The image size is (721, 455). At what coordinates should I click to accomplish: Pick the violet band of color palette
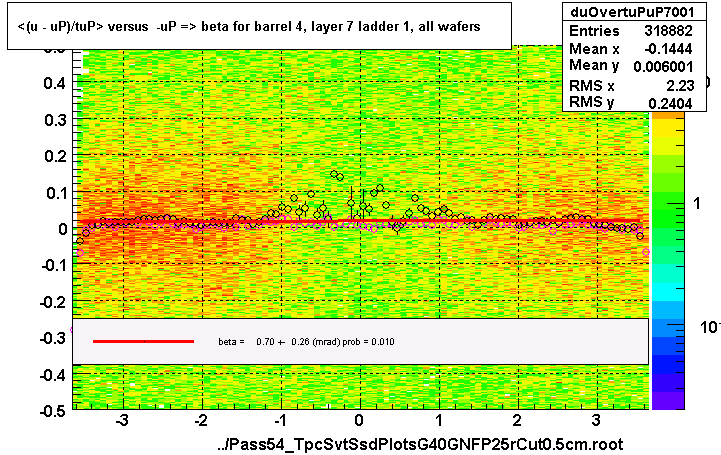(x=668, y=400)
